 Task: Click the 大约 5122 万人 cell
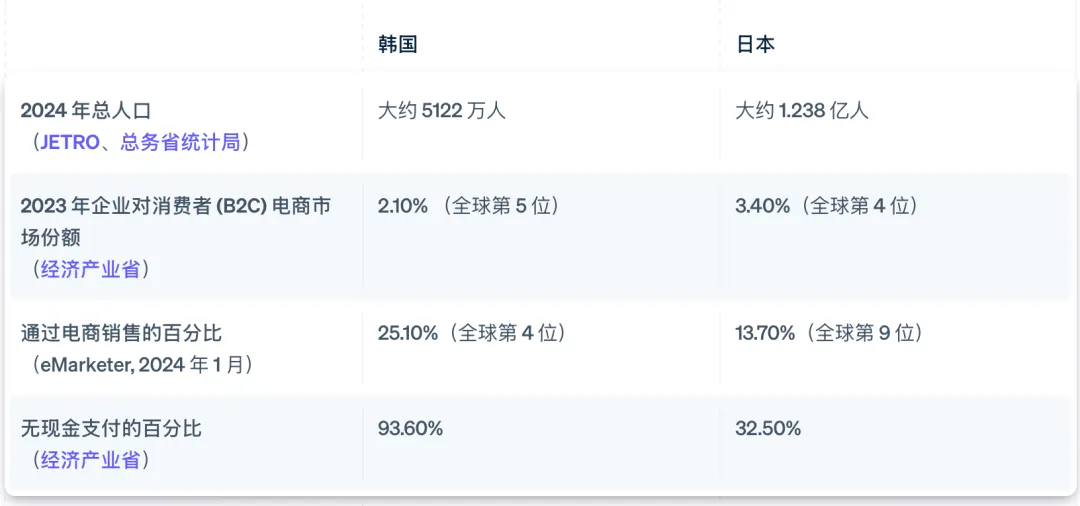pyautogui.click(x=442, y=110)
